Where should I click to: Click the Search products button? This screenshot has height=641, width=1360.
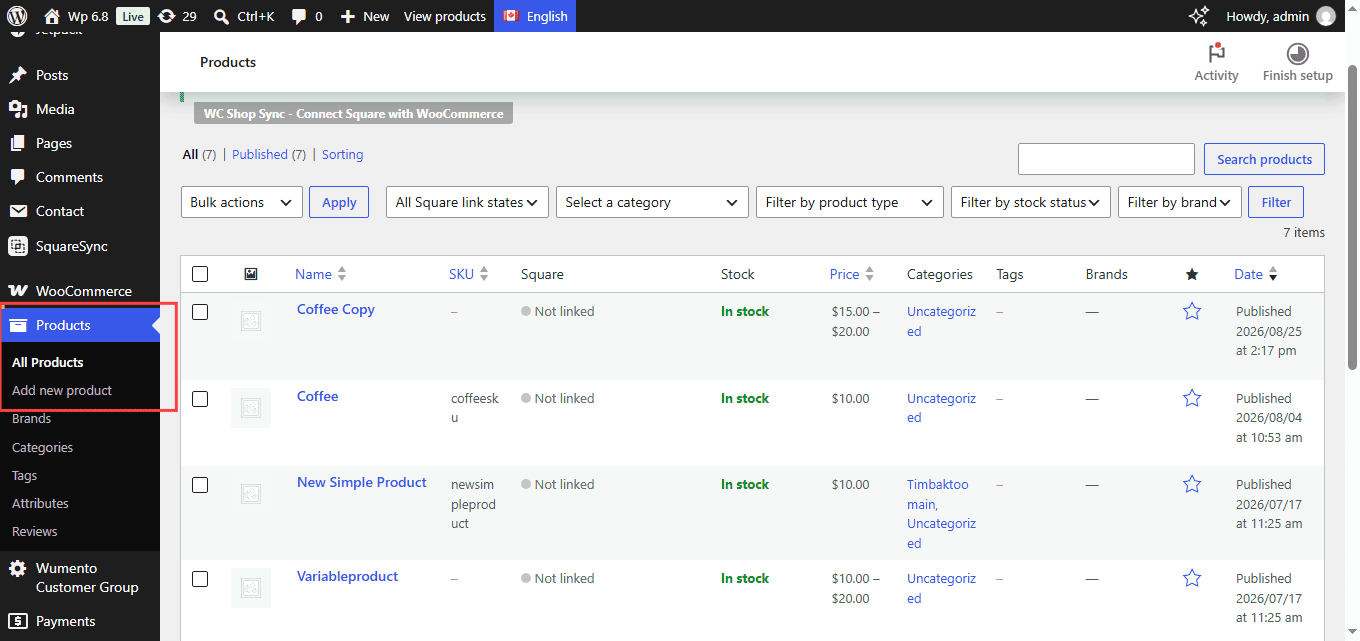click(1264, 159)
